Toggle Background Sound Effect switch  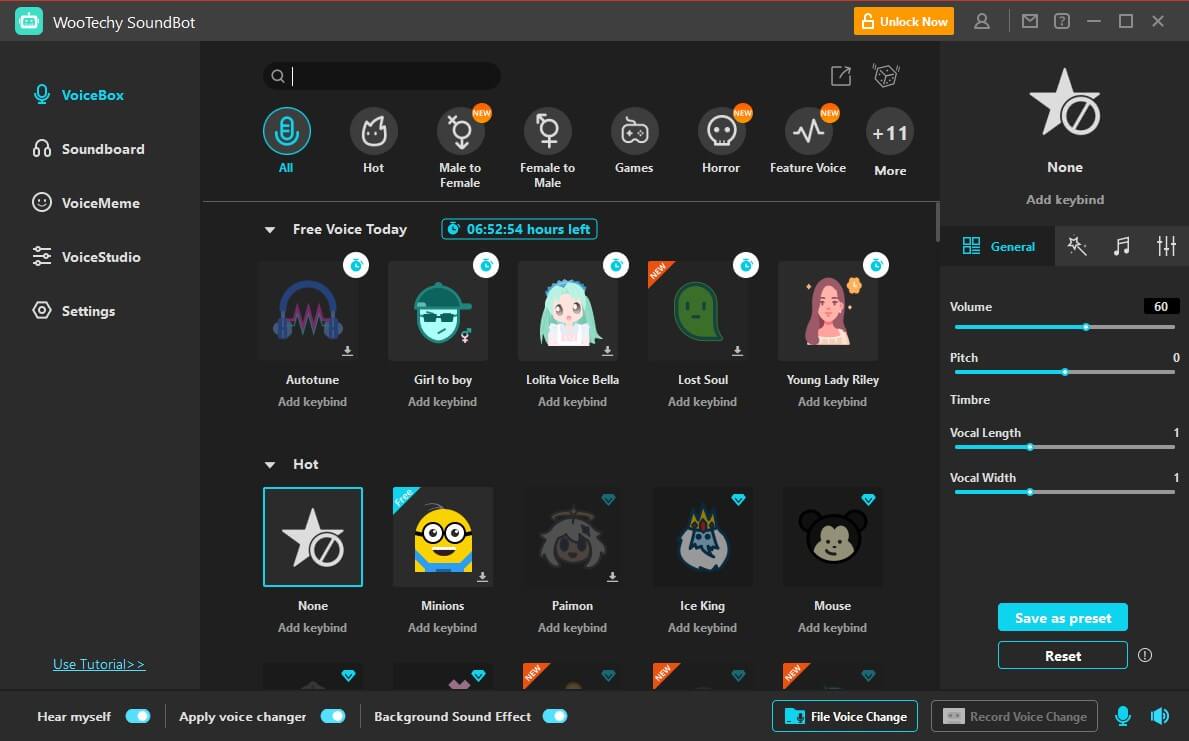point(554,716)
